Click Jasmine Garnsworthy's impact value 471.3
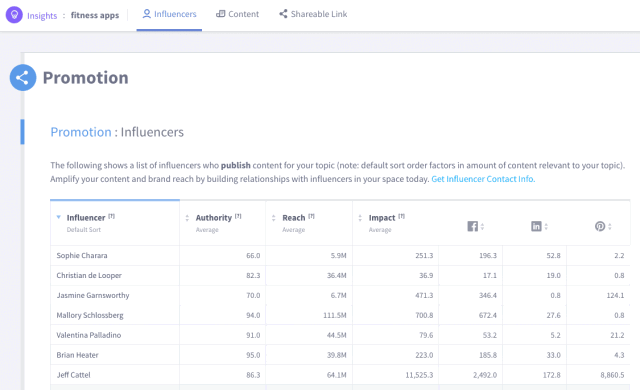Image resolution: width=640 pixels, height=390 pixels. click(x=424, y=295)
